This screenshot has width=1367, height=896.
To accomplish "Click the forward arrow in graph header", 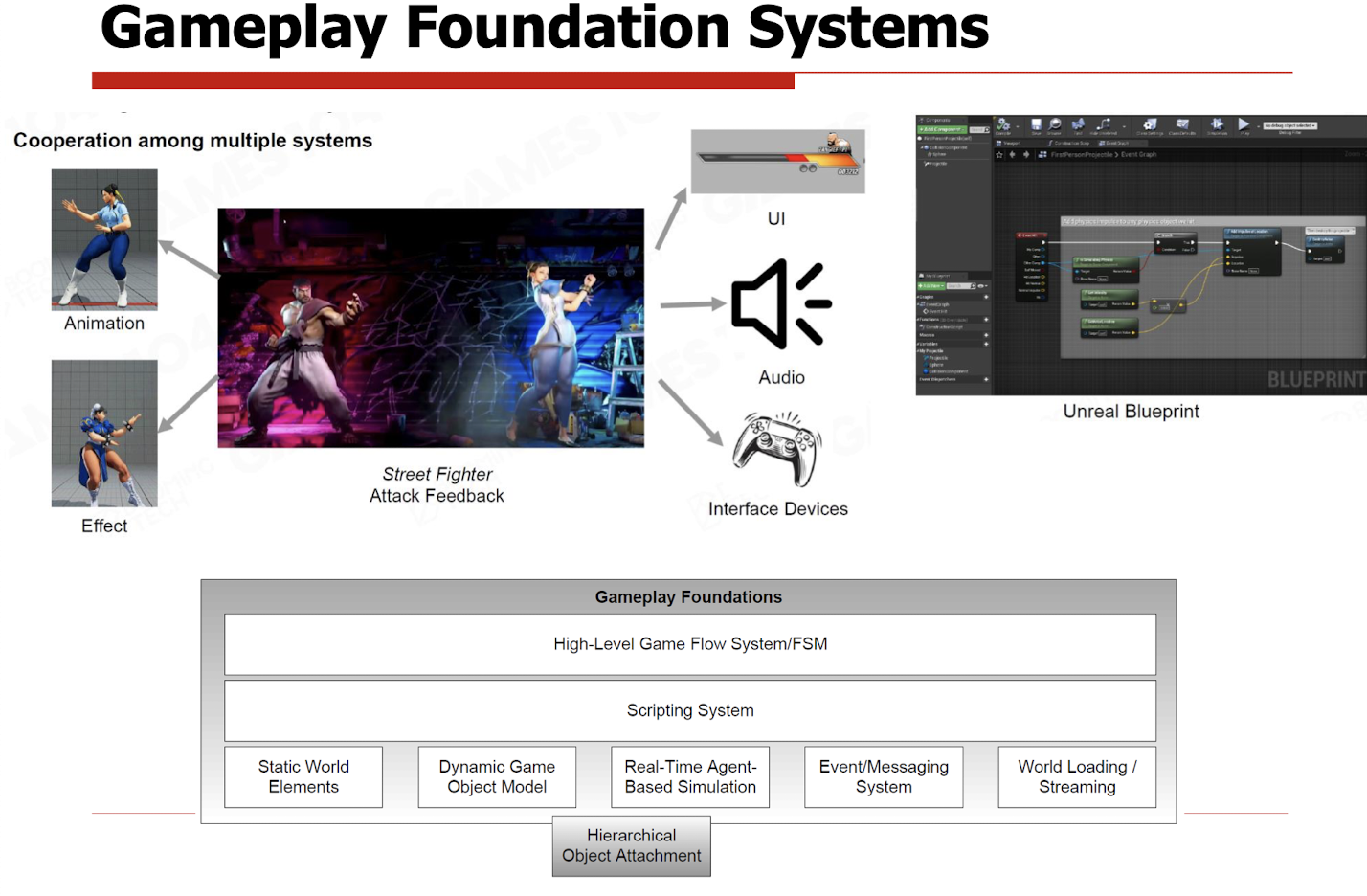I will click(1026, 154).
